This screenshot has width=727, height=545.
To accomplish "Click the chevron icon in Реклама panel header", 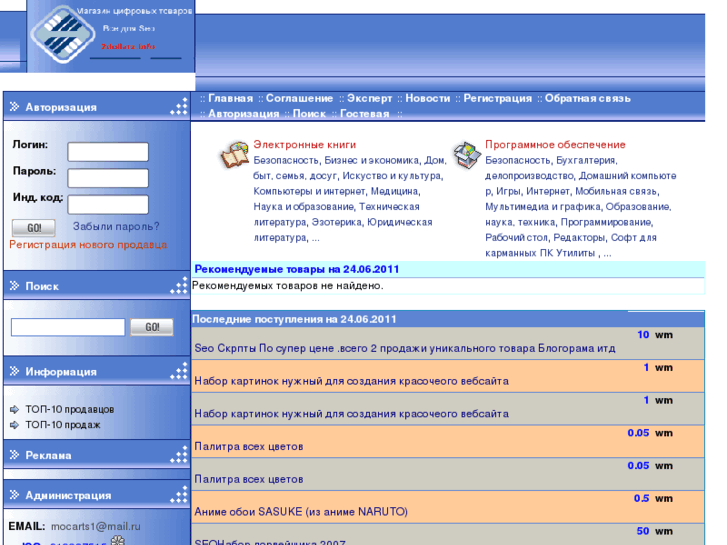I will click(x=14, y=455).
